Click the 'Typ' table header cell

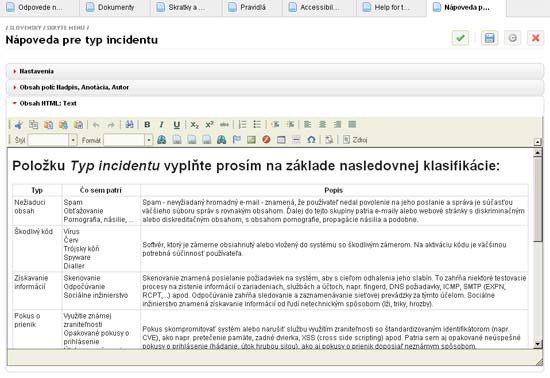click(x=37, y=190)
